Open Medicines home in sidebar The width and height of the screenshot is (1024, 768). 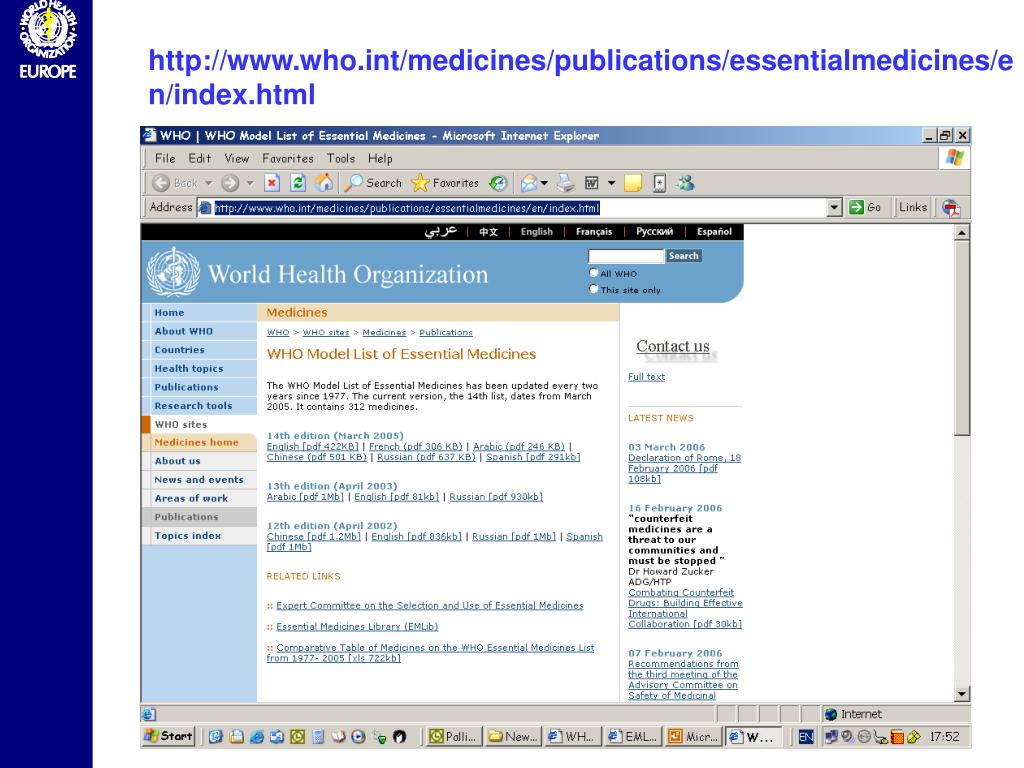(x=197, y=442)
